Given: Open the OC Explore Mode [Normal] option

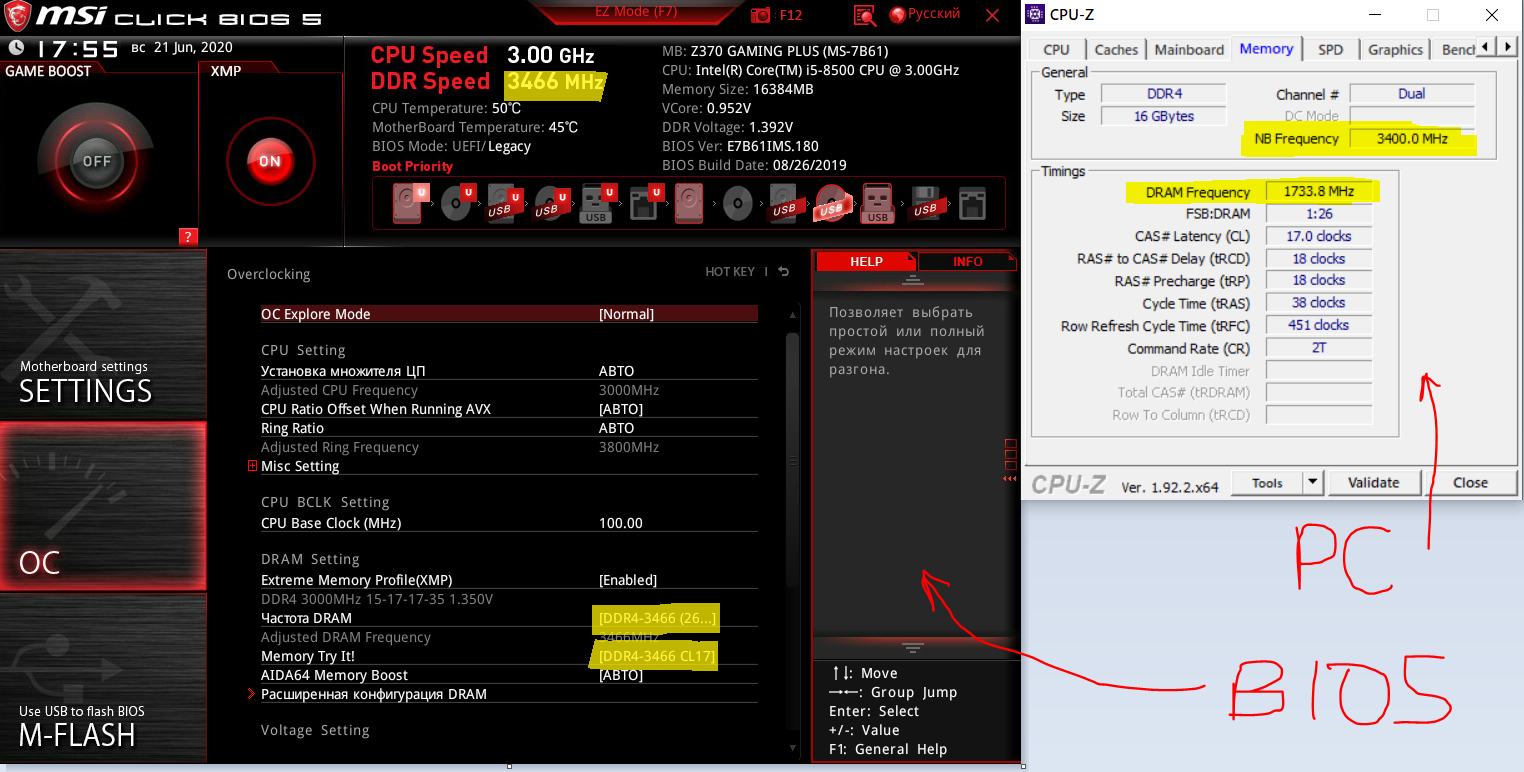Looking at the screenshot, I should pyautogui.click(x=508, y=314).
